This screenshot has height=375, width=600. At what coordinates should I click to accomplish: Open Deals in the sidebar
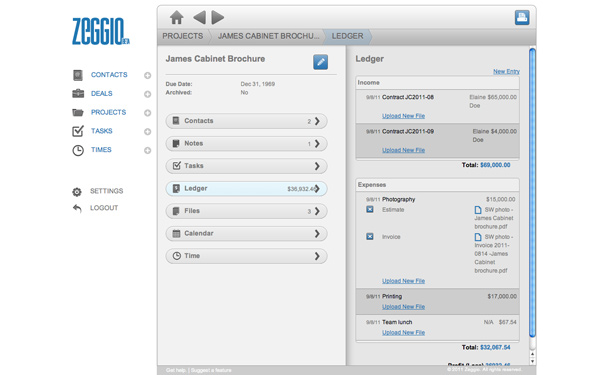(101, 93)
